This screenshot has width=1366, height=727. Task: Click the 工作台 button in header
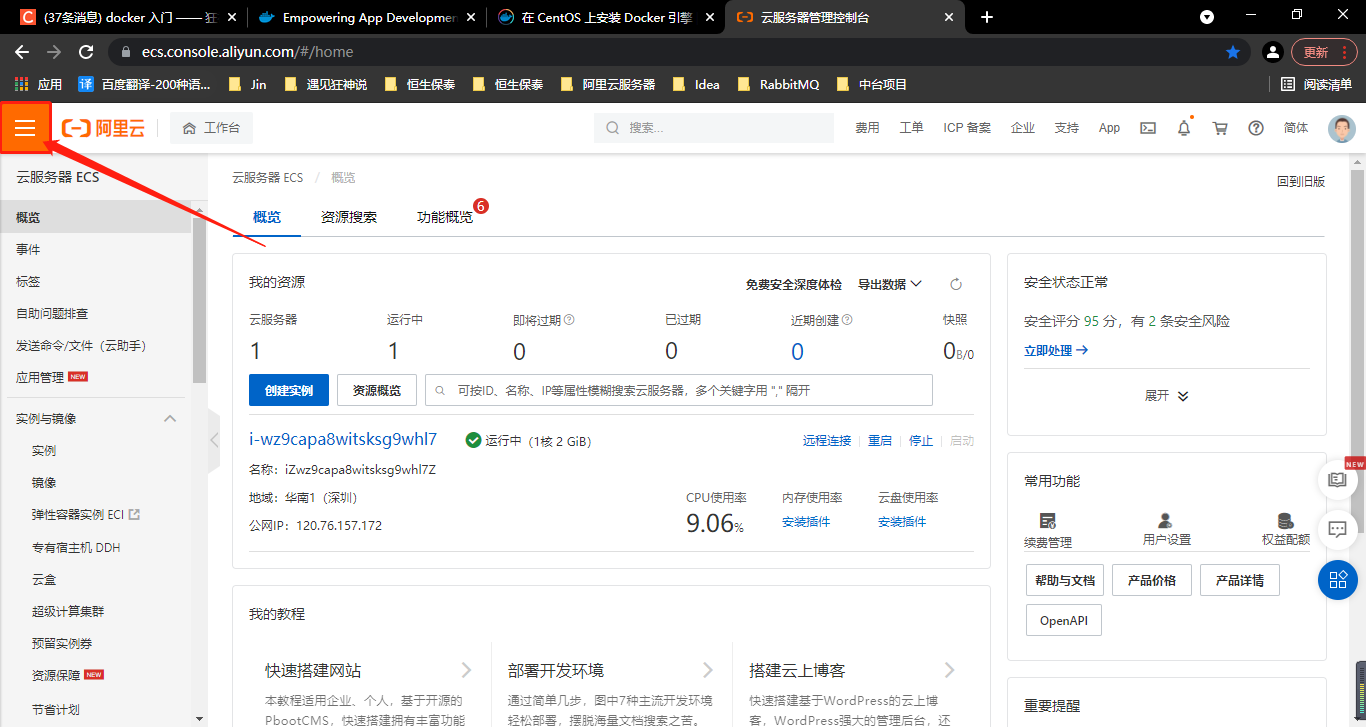(211, 128)
